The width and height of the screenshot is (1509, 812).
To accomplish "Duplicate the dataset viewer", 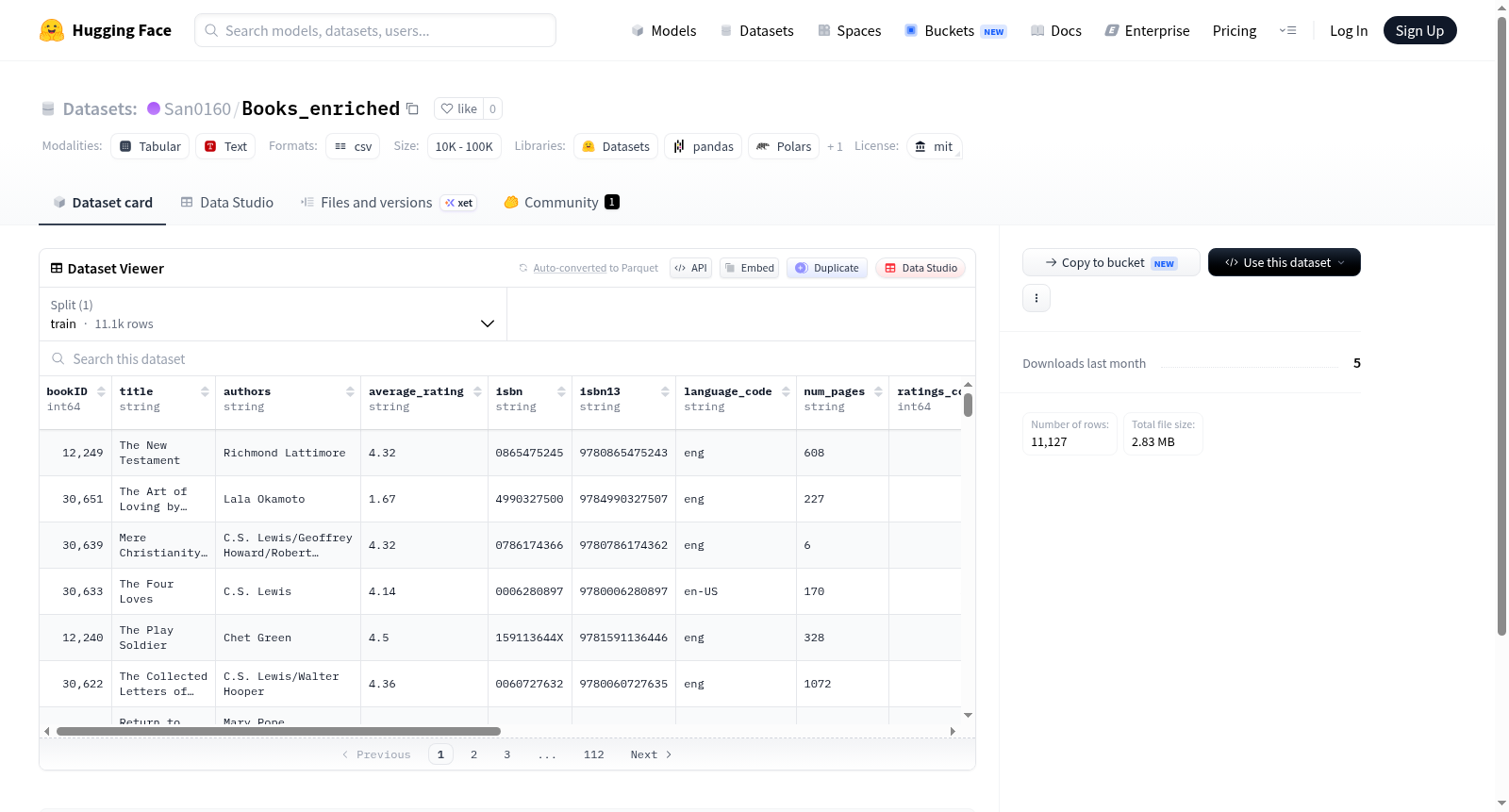I will click(x=827, y=268).
